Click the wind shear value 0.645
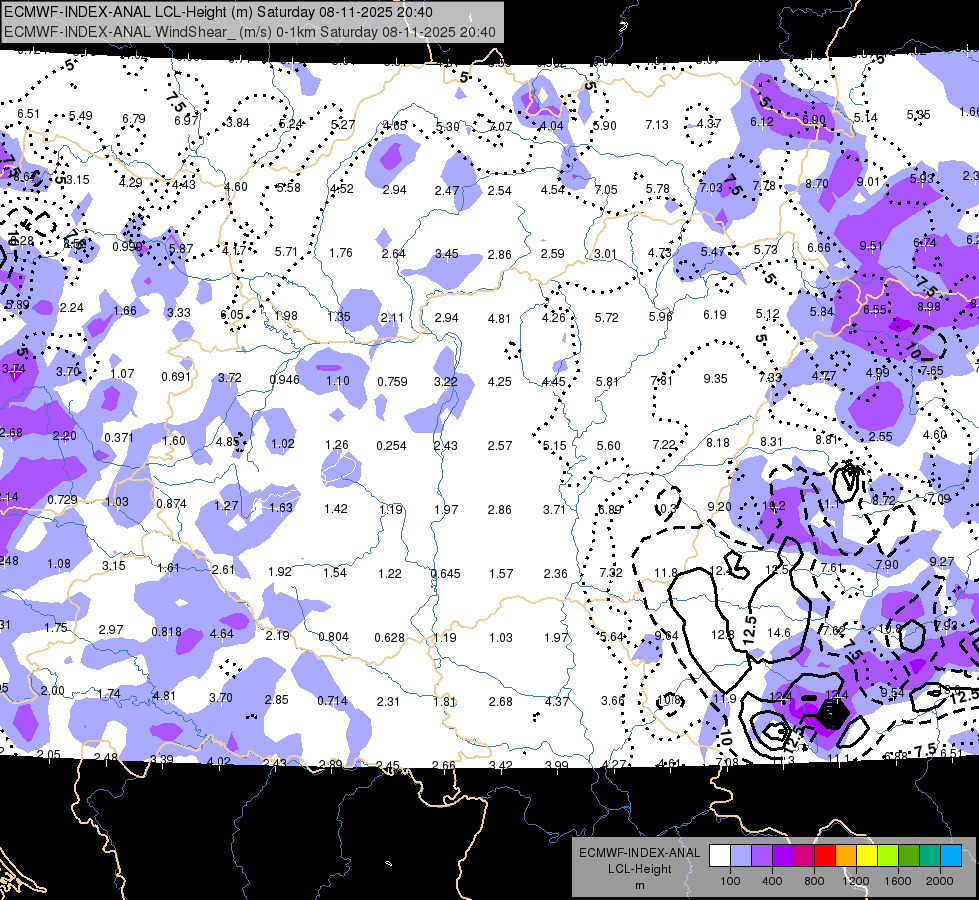The width and height of the screenshot is (979, 900). pos(446,573)
